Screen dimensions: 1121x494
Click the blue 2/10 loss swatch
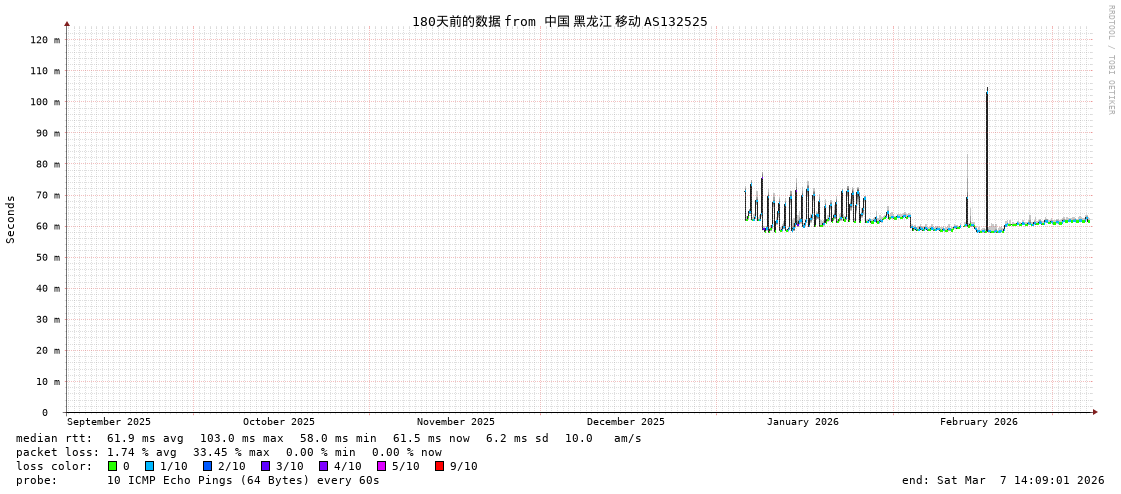[207, 466]
